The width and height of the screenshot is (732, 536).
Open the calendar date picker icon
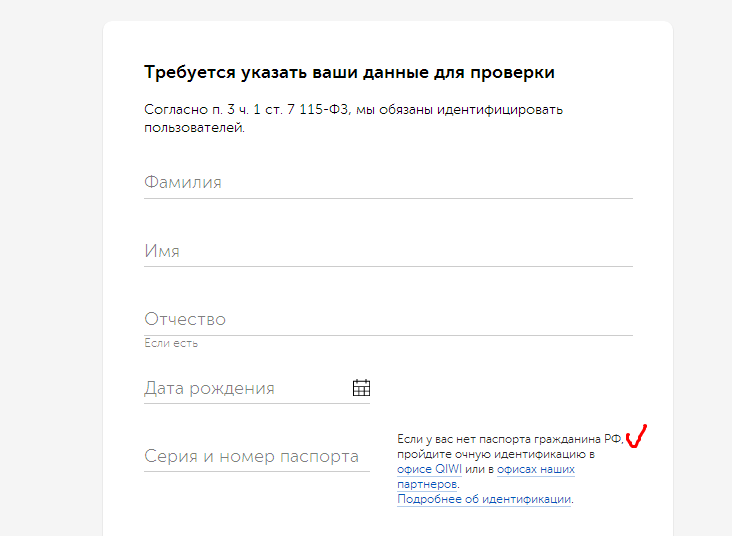point(361,388)
